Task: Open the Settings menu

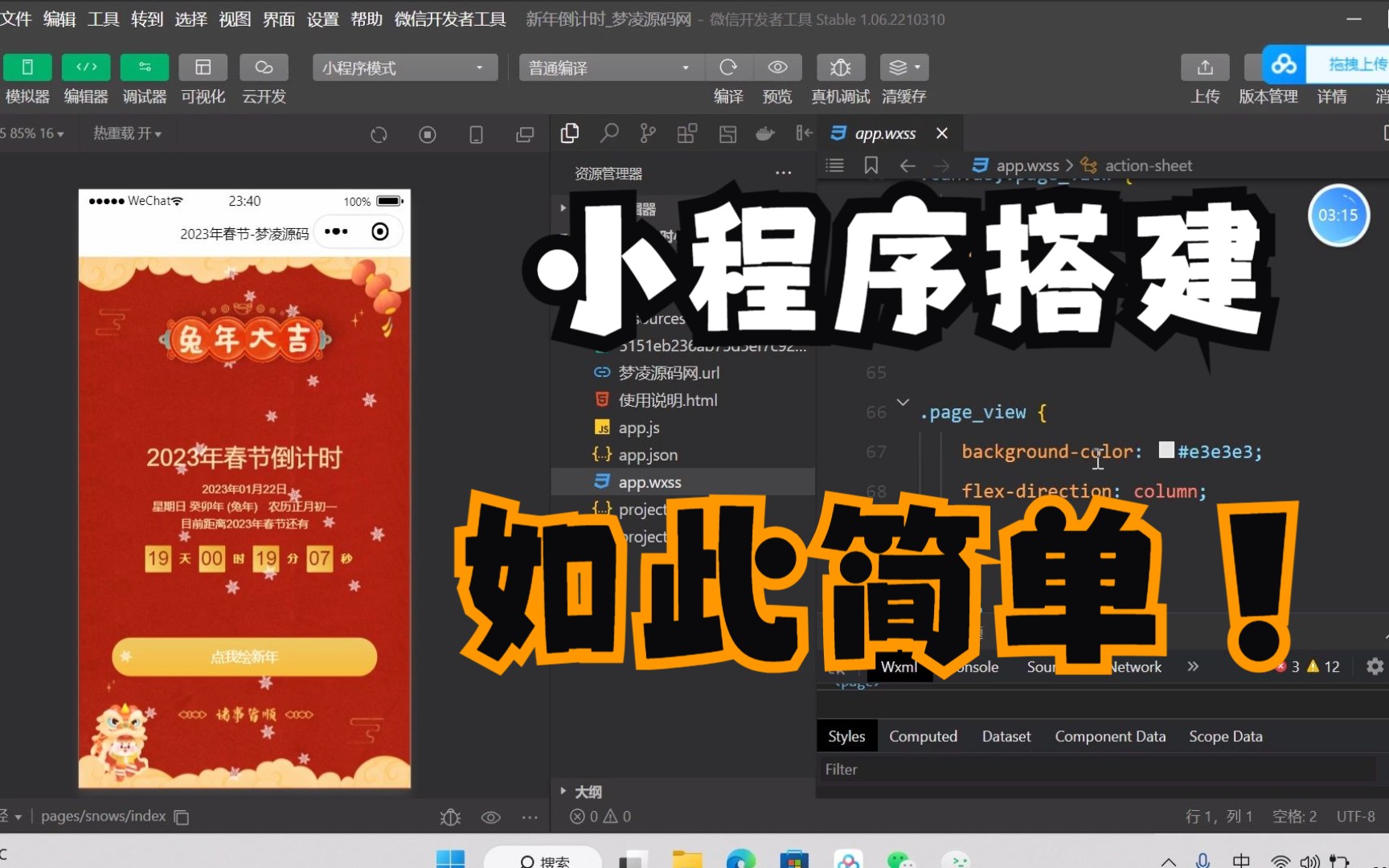Action: tap(323, 19)
